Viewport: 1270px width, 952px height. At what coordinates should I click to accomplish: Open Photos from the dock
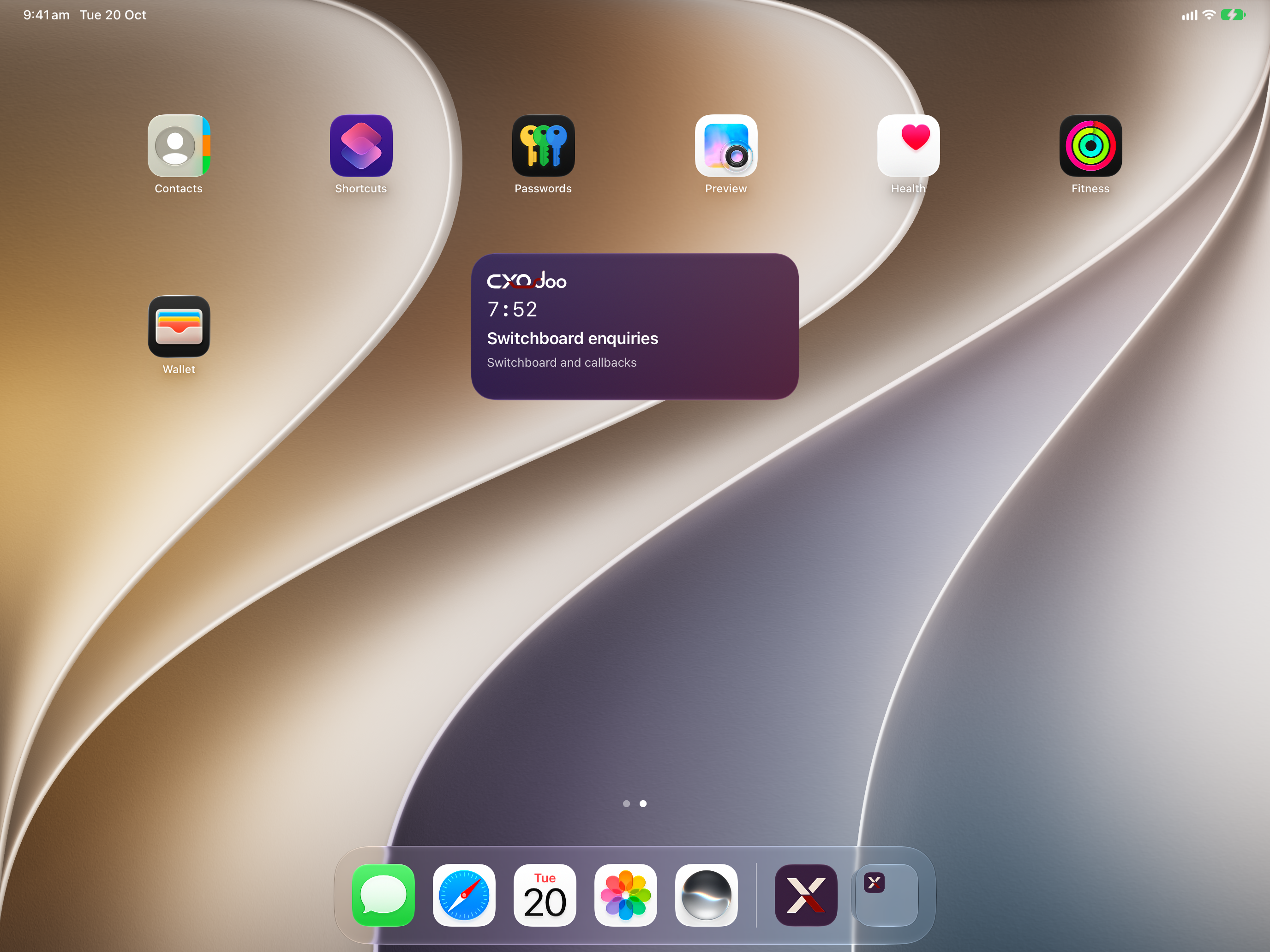point(625,895)
